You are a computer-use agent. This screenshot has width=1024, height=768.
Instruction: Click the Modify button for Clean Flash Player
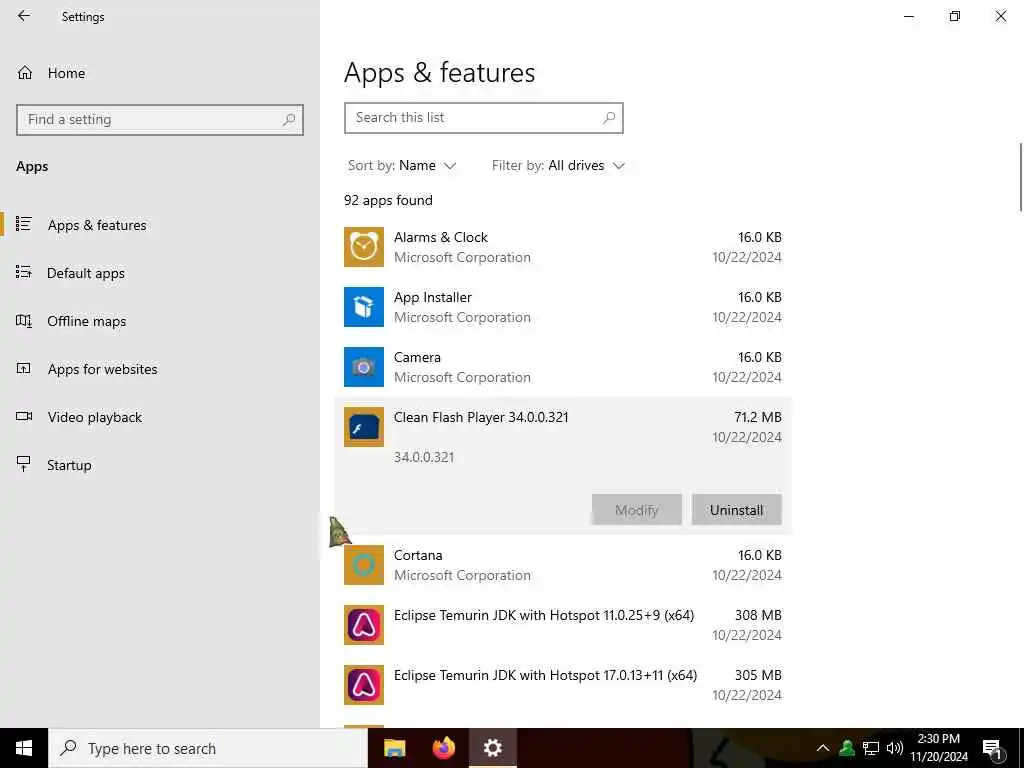coord(637,509)
